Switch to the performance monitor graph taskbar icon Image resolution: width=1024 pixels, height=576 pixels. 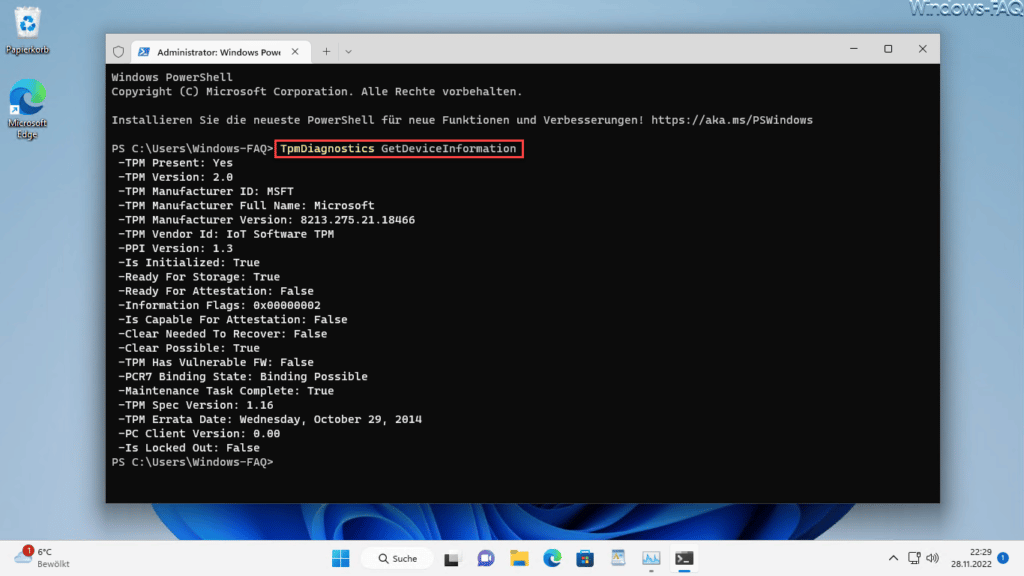coord(651,558)
